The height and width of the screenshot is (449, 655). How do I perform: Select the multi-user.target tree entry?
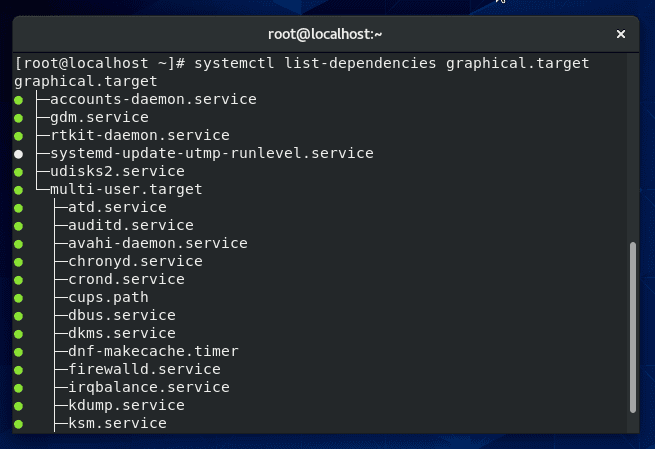pos(126,189)
